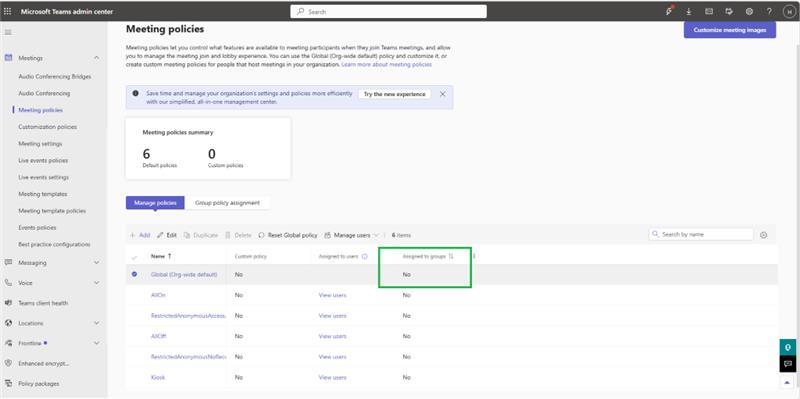Open the help question mark icon
This screenshot has height=399, width=800.
(x=769, y=12)
